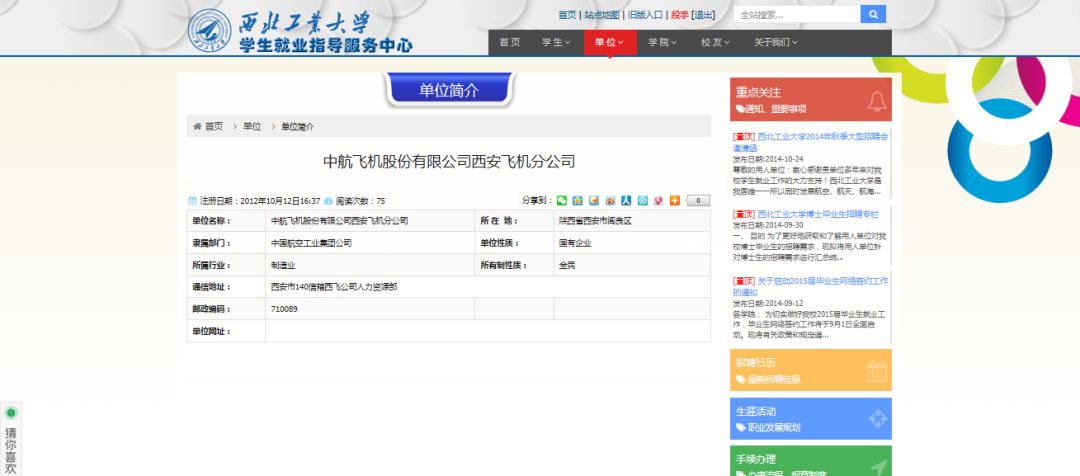1080x476 pixels.
Task: Expand the 单位 navigation dropdown
Action: pos(610,42)
